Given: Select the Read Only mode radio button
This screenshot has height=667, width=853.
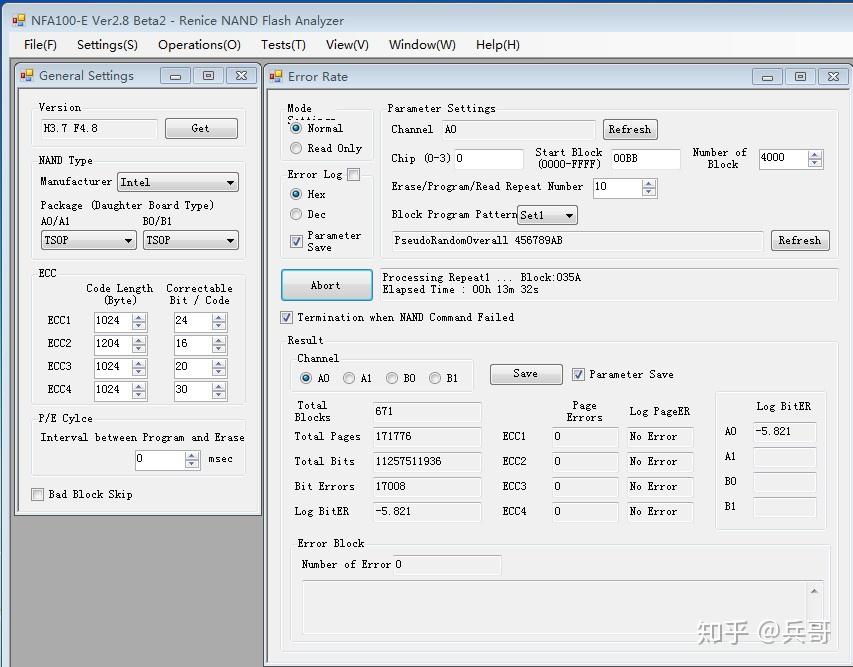Looking at the screenshot, I should point(296,148).
